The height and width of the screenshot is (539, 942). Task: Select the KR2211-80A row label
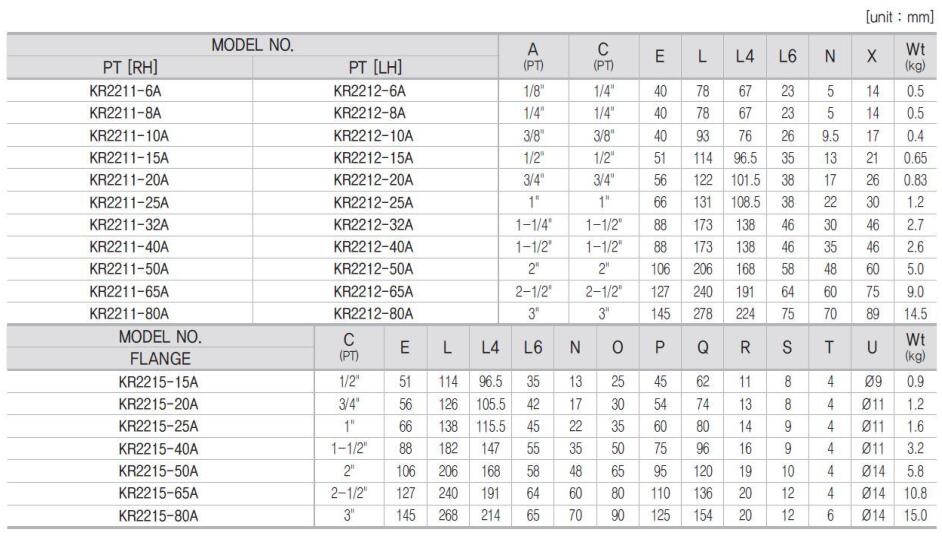[129, 314]
